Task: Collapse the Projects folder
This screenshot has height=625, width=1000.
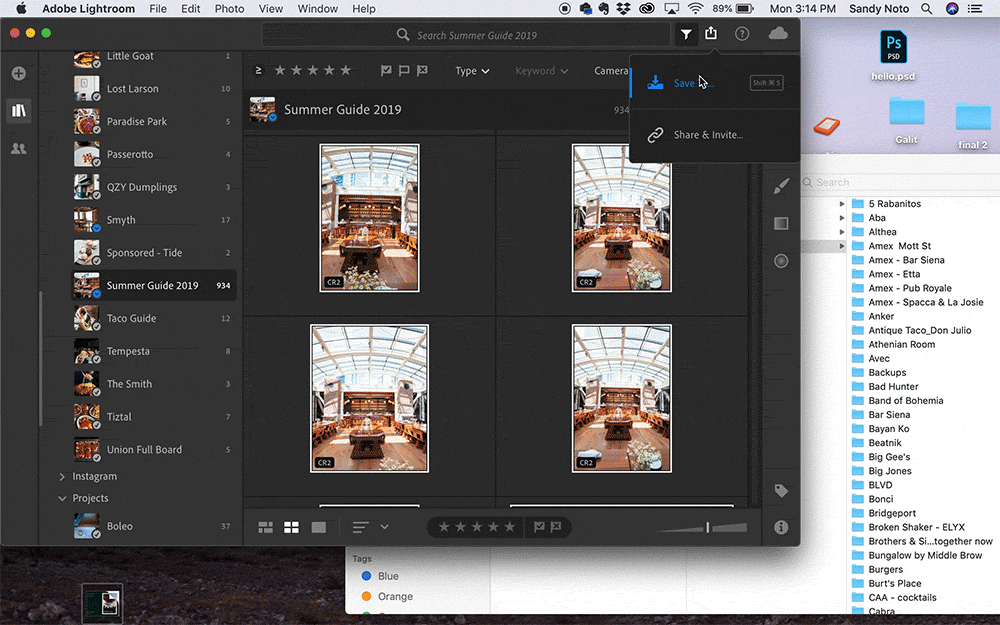Action: 62,498
